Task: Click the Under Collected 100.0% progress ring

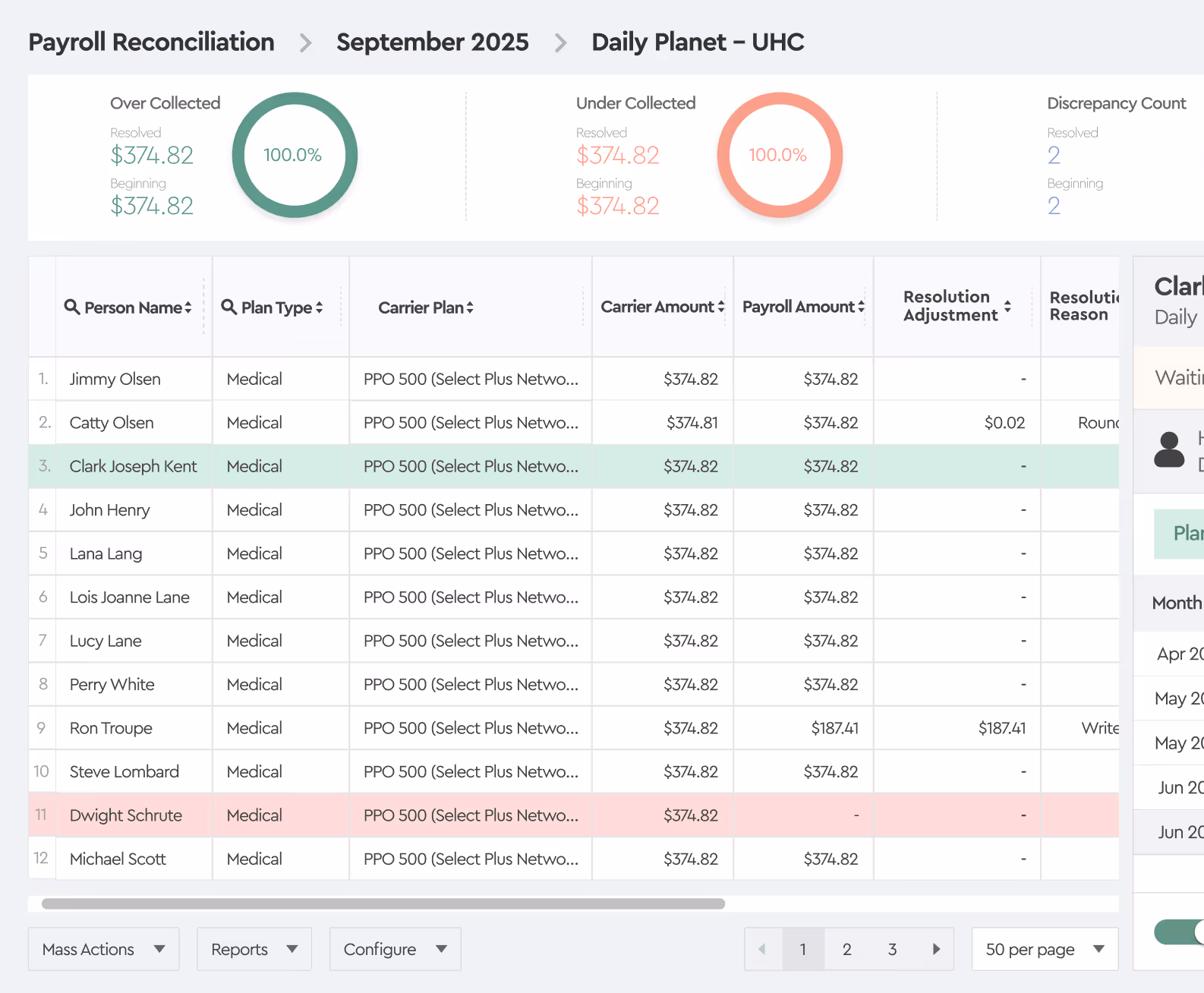Action: pyautogui.click(x=780, y=155)
